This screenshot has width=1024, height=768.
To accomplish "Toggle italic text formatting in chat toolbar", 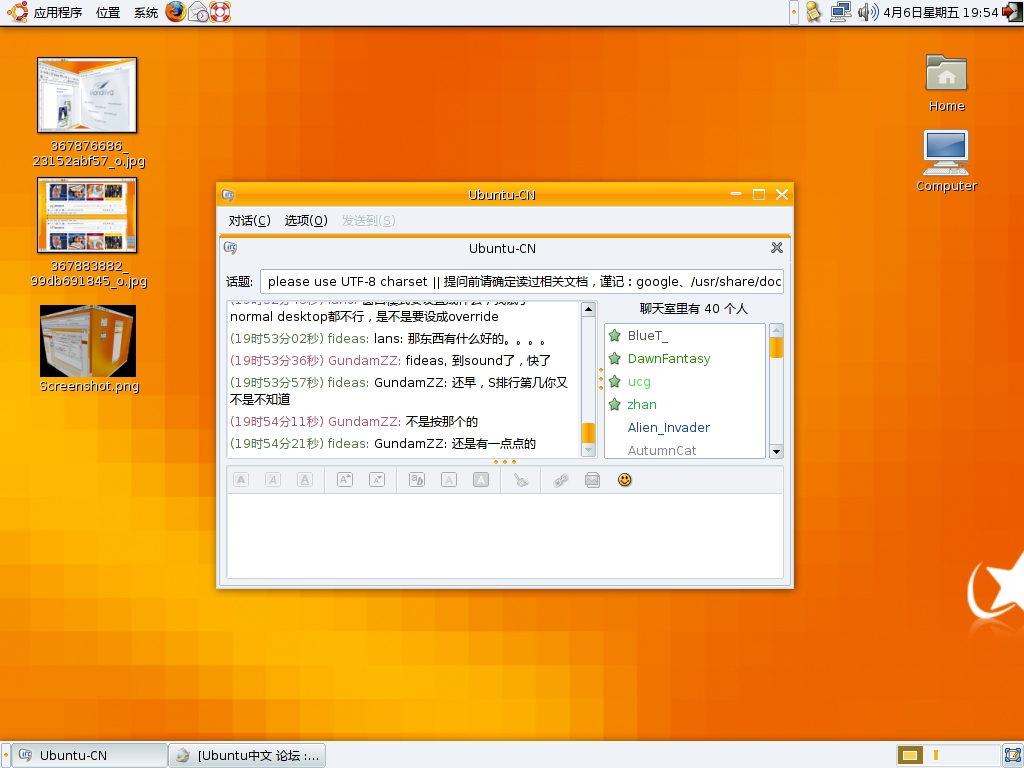I will (x=273, y=480).
